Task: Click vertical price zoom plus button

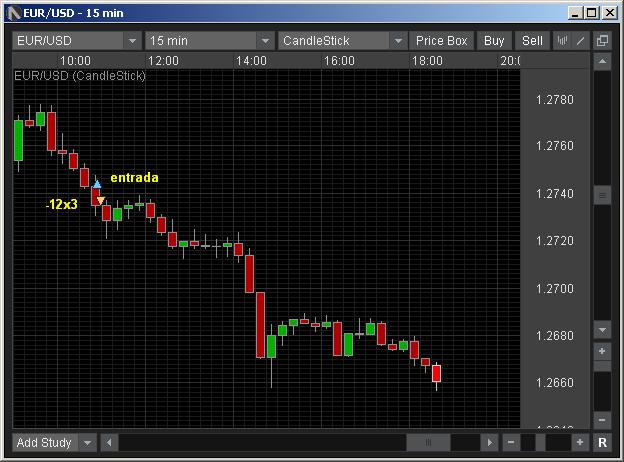Action: point(602,352)
